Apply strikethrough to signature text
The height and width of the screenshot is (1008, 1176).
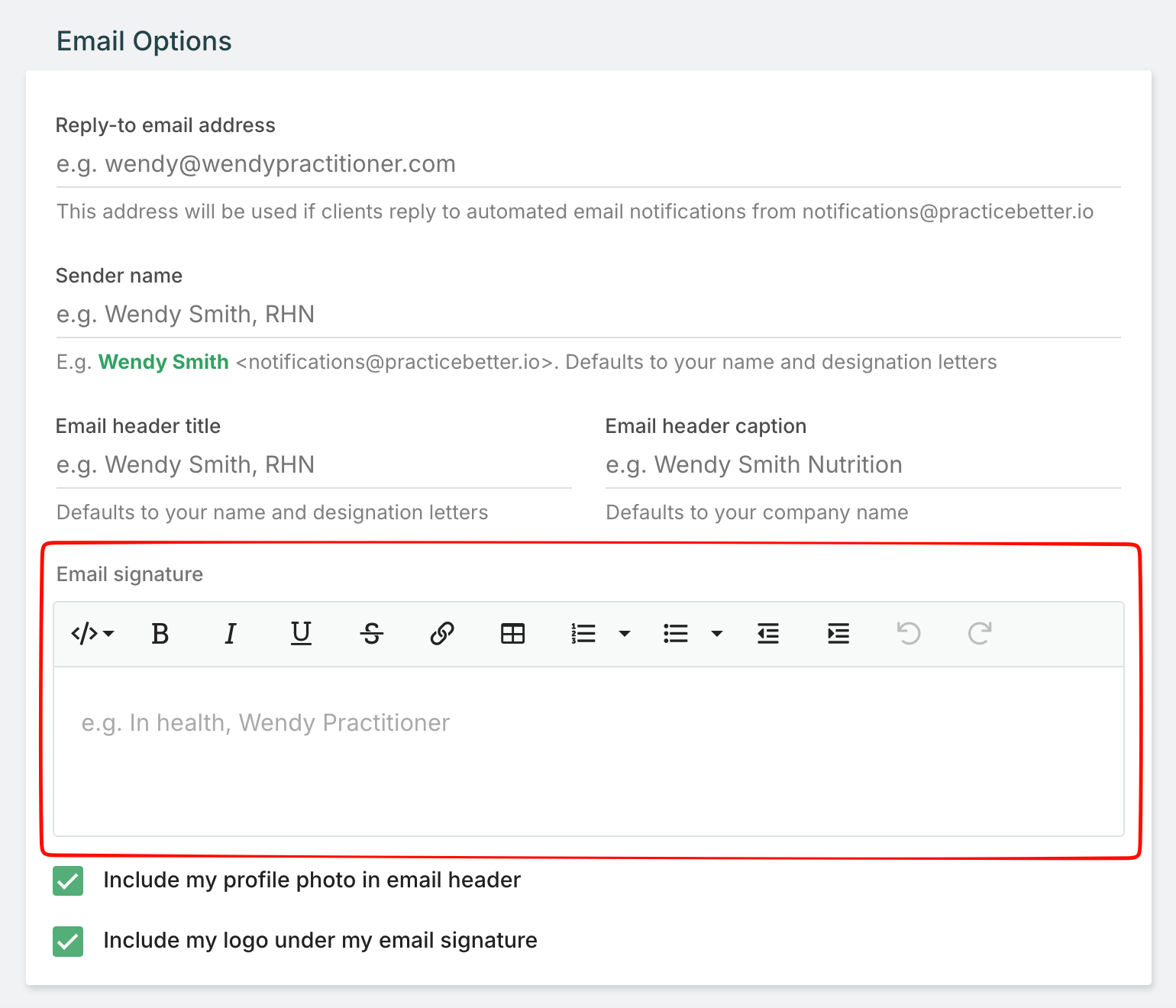pos(372,634)
